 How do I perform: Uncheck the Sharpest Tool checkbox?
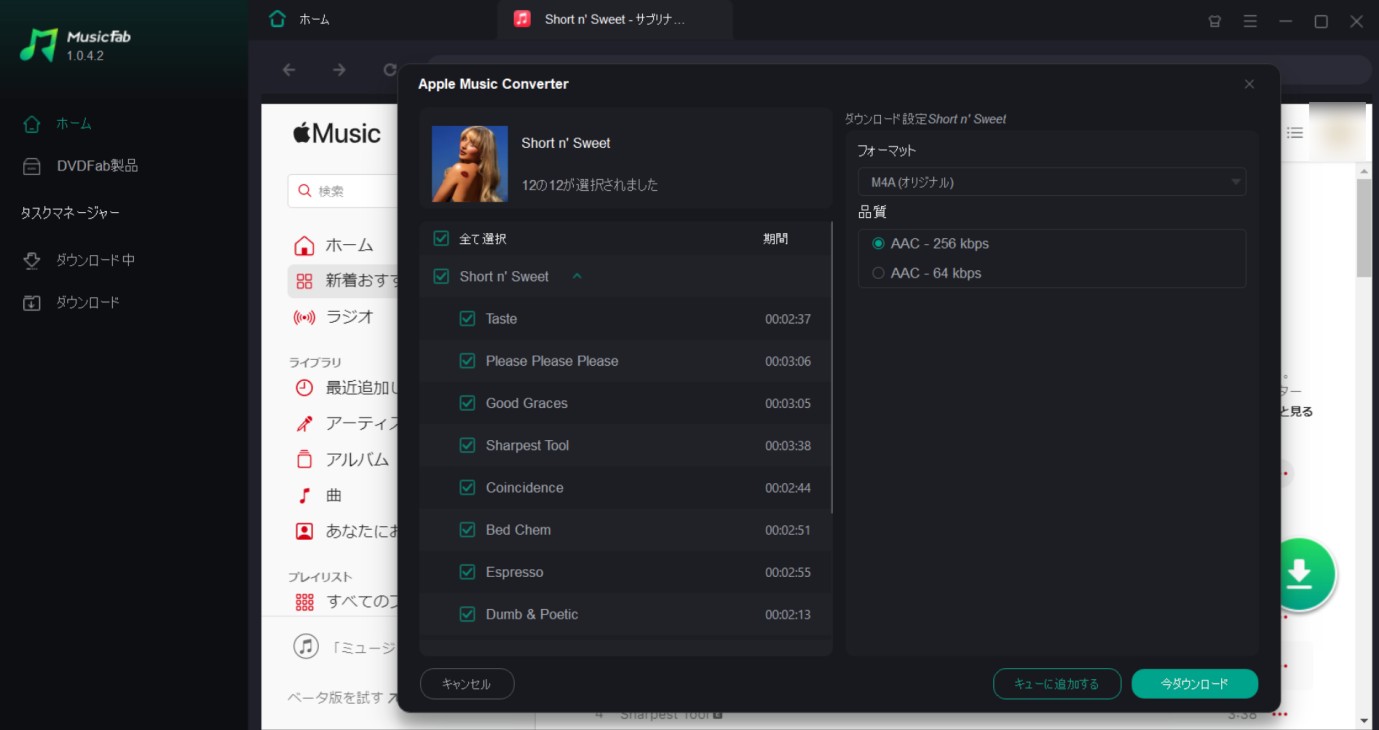[x=467, y=445]
